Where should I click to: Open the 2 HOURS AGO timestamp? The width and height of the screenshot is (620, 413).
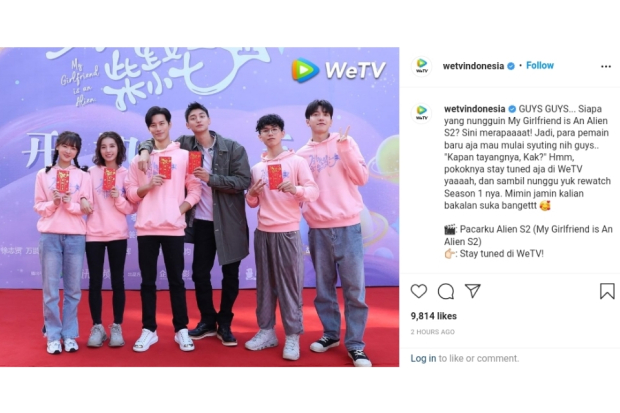(433, 332)
